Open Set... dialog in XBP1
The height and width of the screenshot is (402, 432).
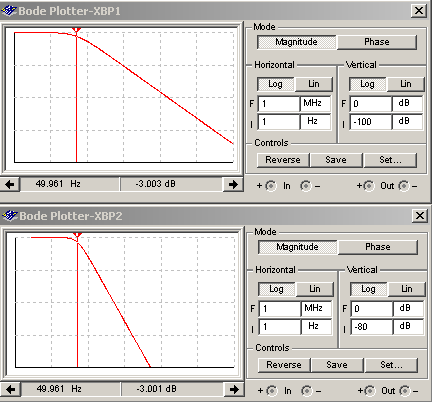[390, 160]
